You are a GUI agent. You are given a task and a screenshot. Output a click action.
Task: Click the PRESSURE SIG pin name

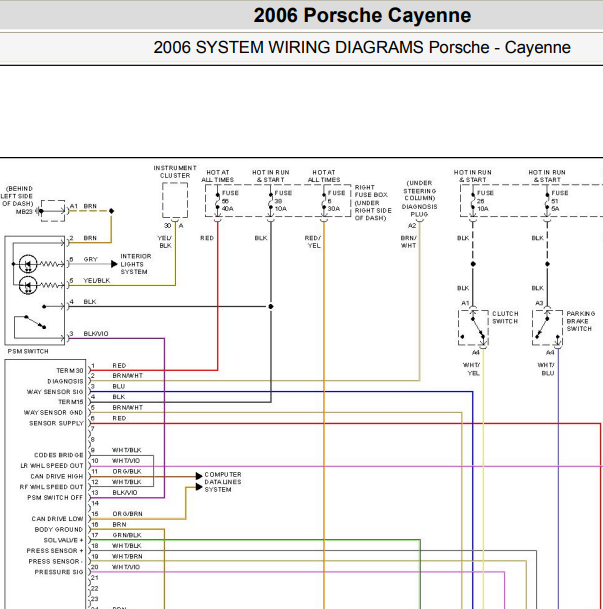pos(59,572)
